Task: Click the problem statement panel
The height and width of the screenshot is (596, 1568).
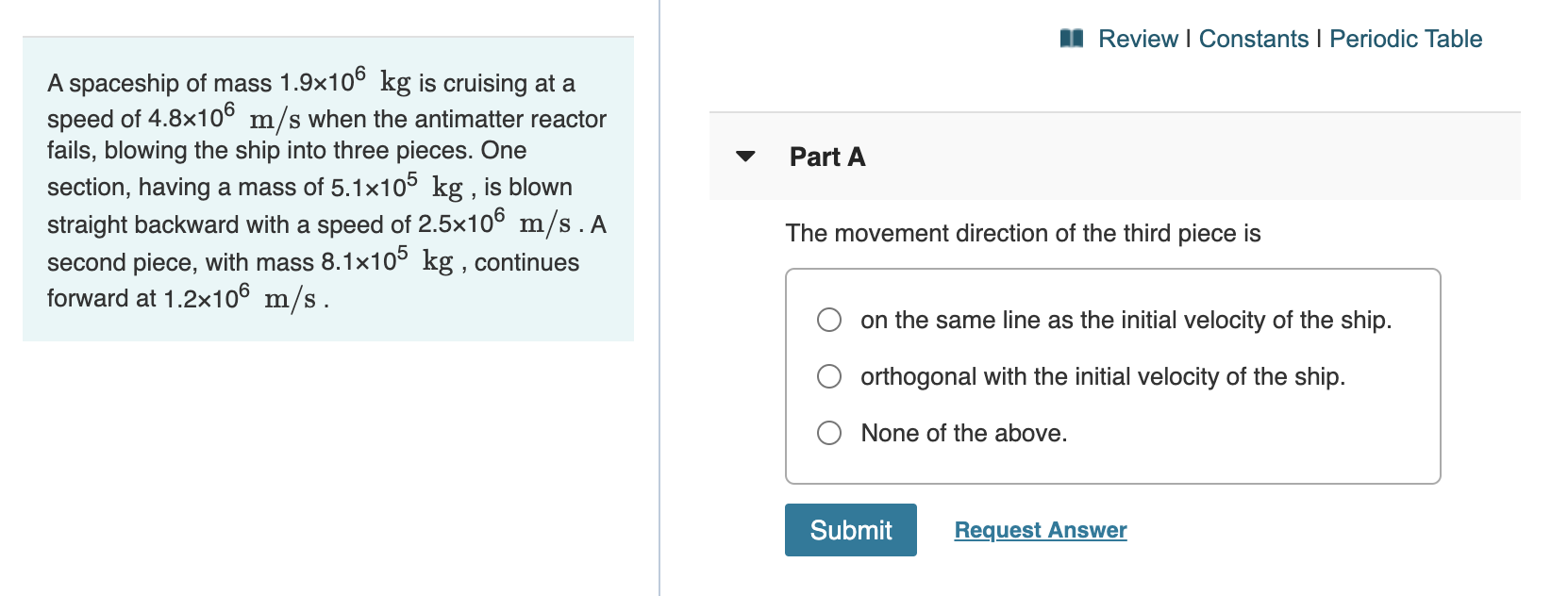Action: point(328,189)
